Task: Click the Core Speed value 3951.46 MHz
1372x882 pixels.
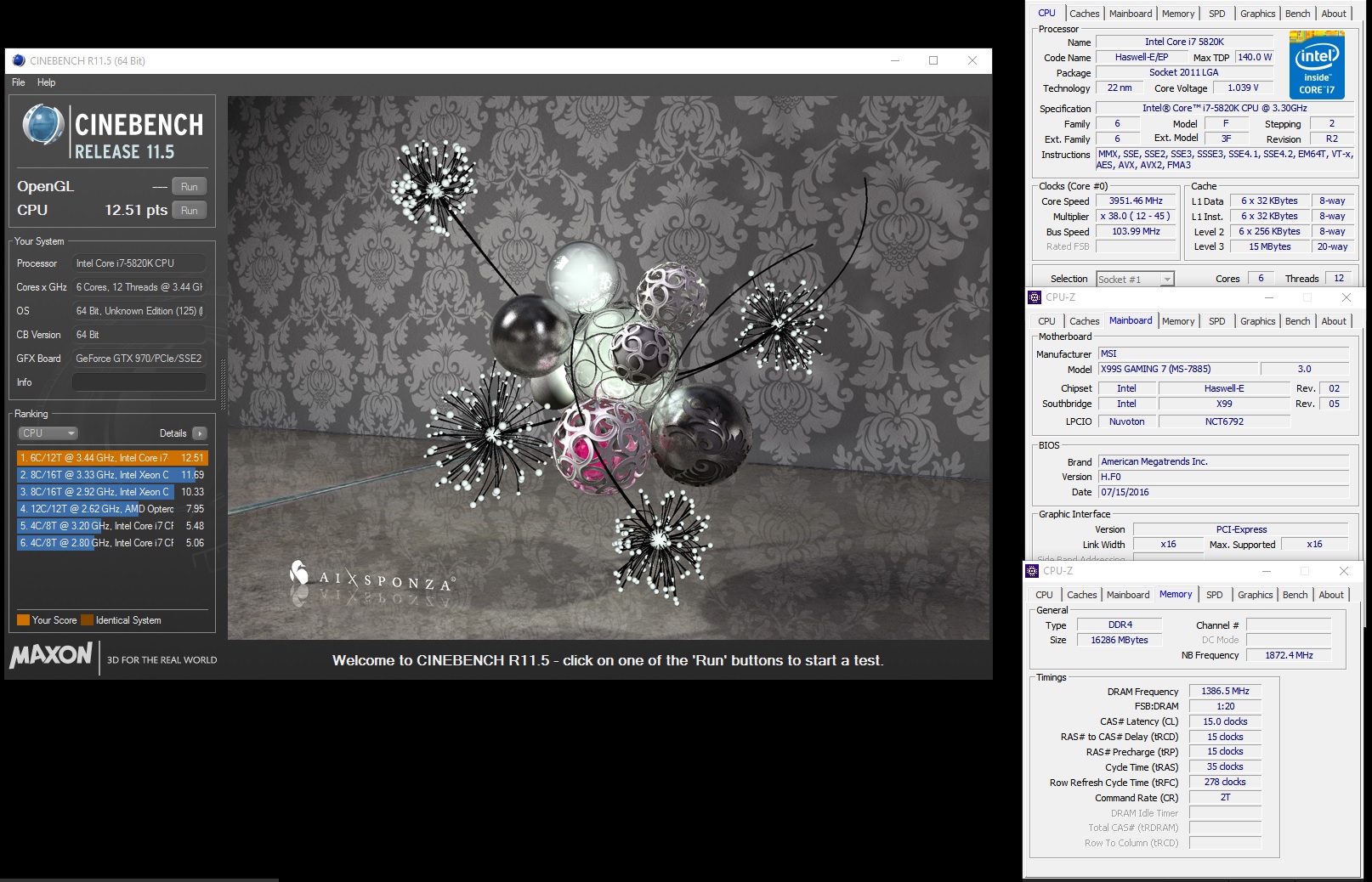Action: click(x=1135, y=201)
